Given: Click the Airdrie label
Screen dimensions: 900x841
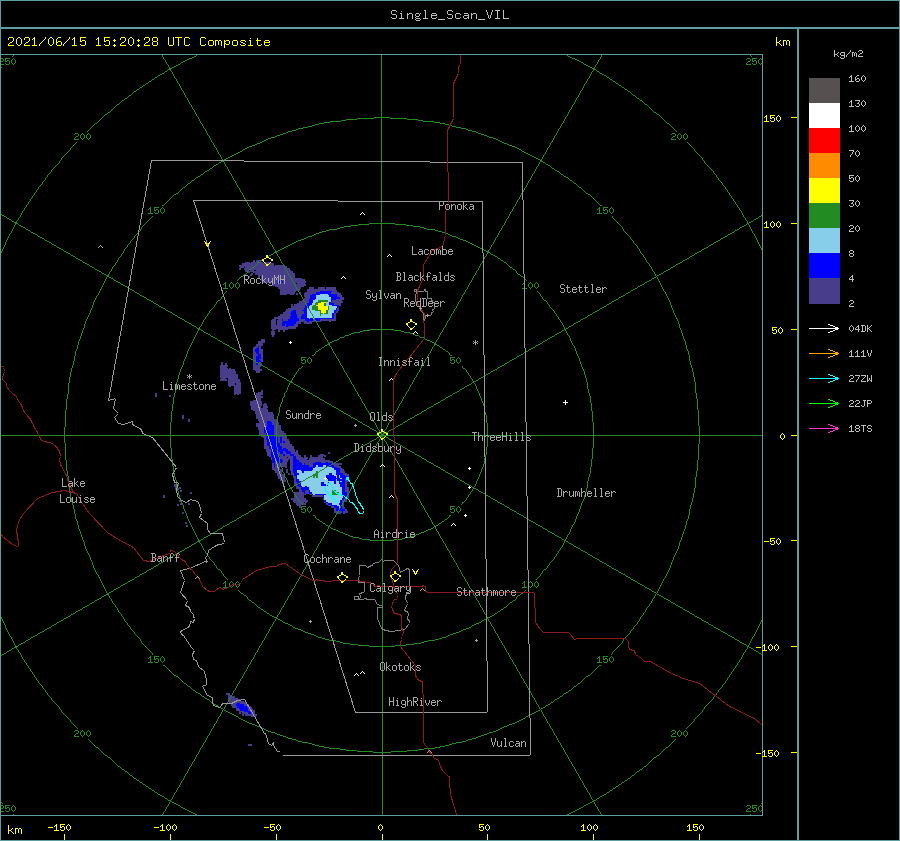Looking at the screenshot, I should point(394,534).
